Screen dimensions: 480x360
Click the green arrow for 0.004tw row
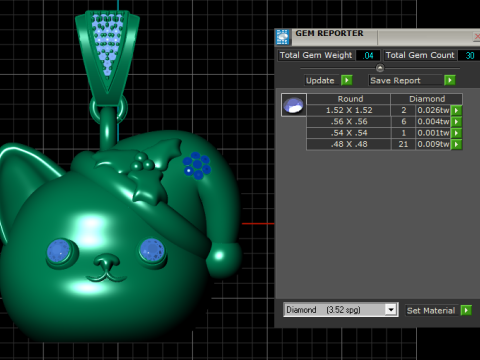click(456, 122)
